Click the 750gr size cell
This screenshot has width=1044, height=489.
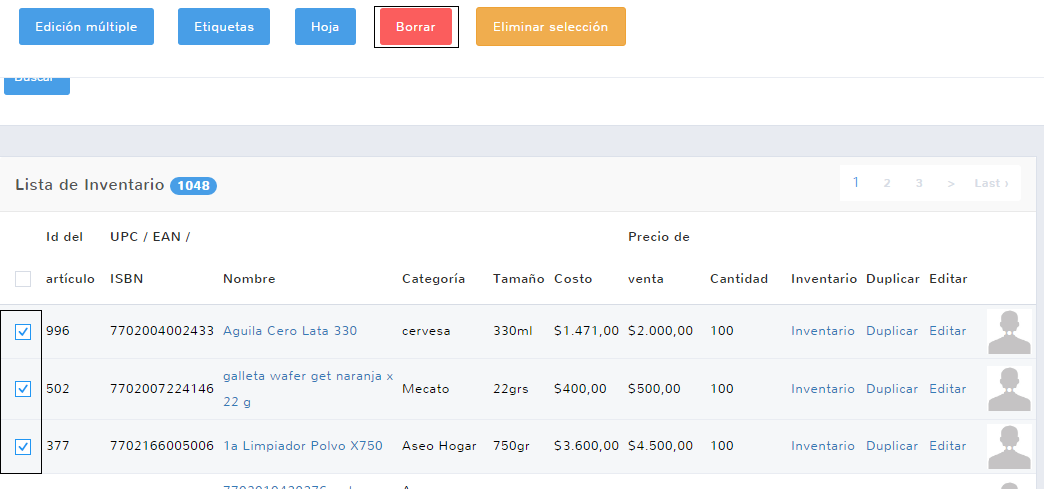coord(511,446)
